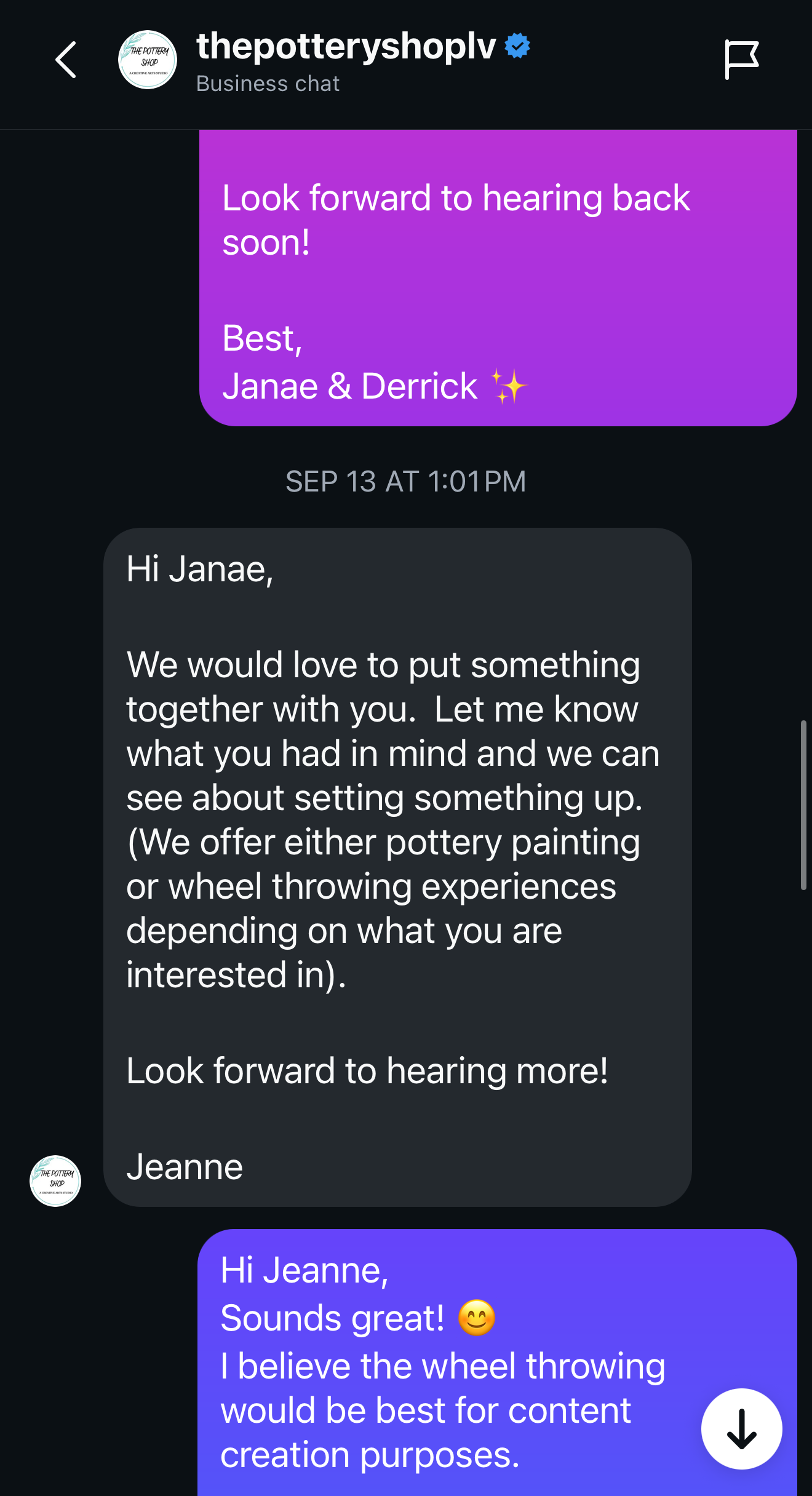The image size is (812, 1496).
Task: Tap the SEP 13 AT 1:01 PM timestamp
Action: click(x=405, y=482)
